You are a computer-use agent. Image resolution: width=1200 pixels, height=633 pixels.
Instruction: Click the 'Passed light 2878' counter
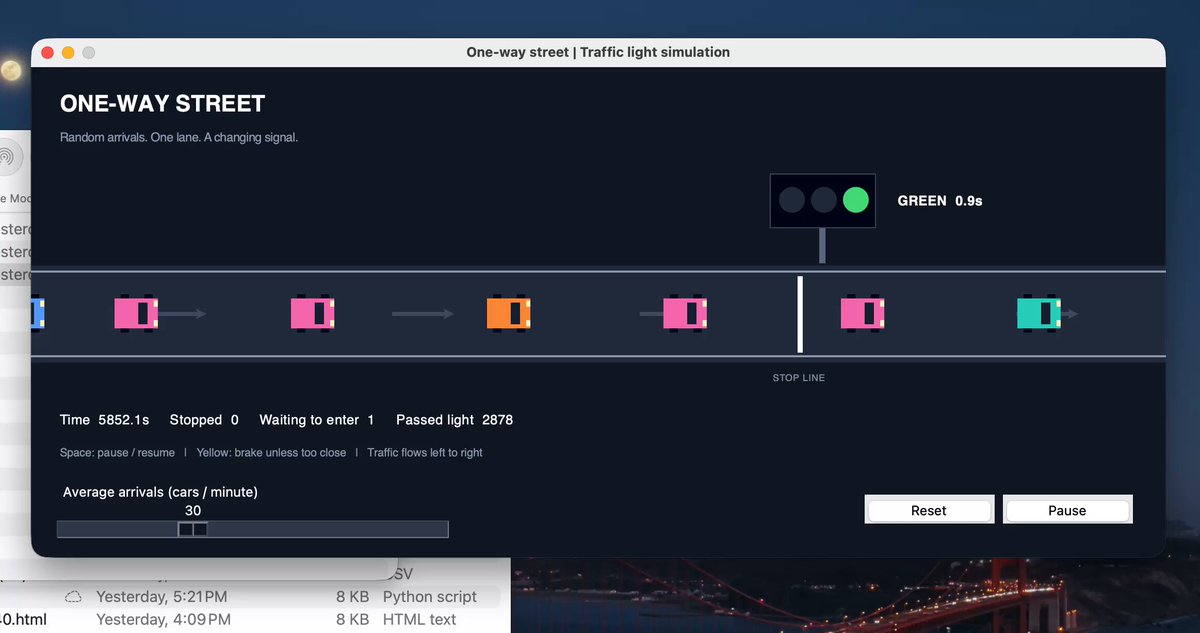pyautogui.click(x=454, y=420)
